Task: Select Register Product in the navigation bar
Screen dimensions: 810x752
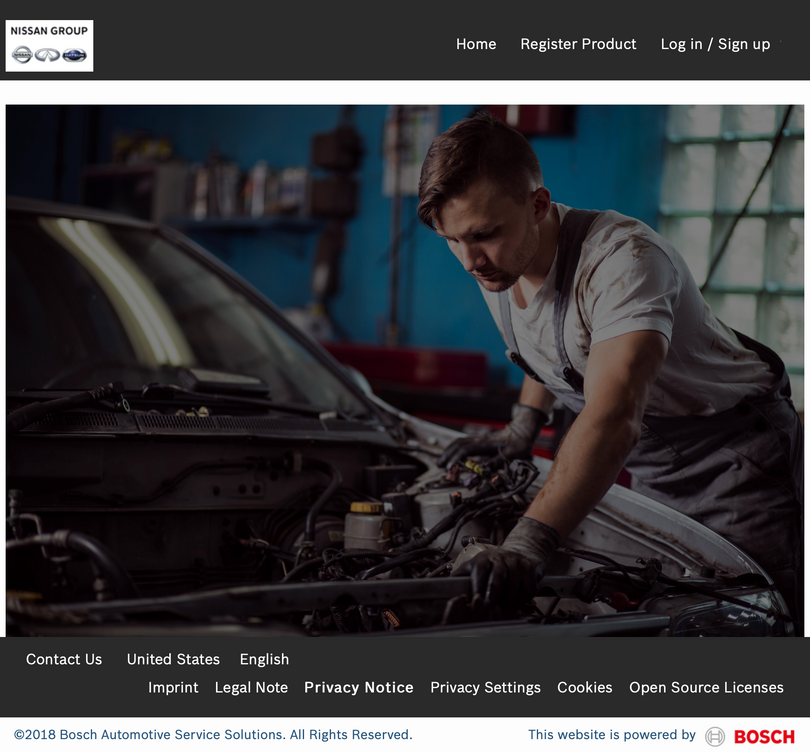Action: pos(578,44)
